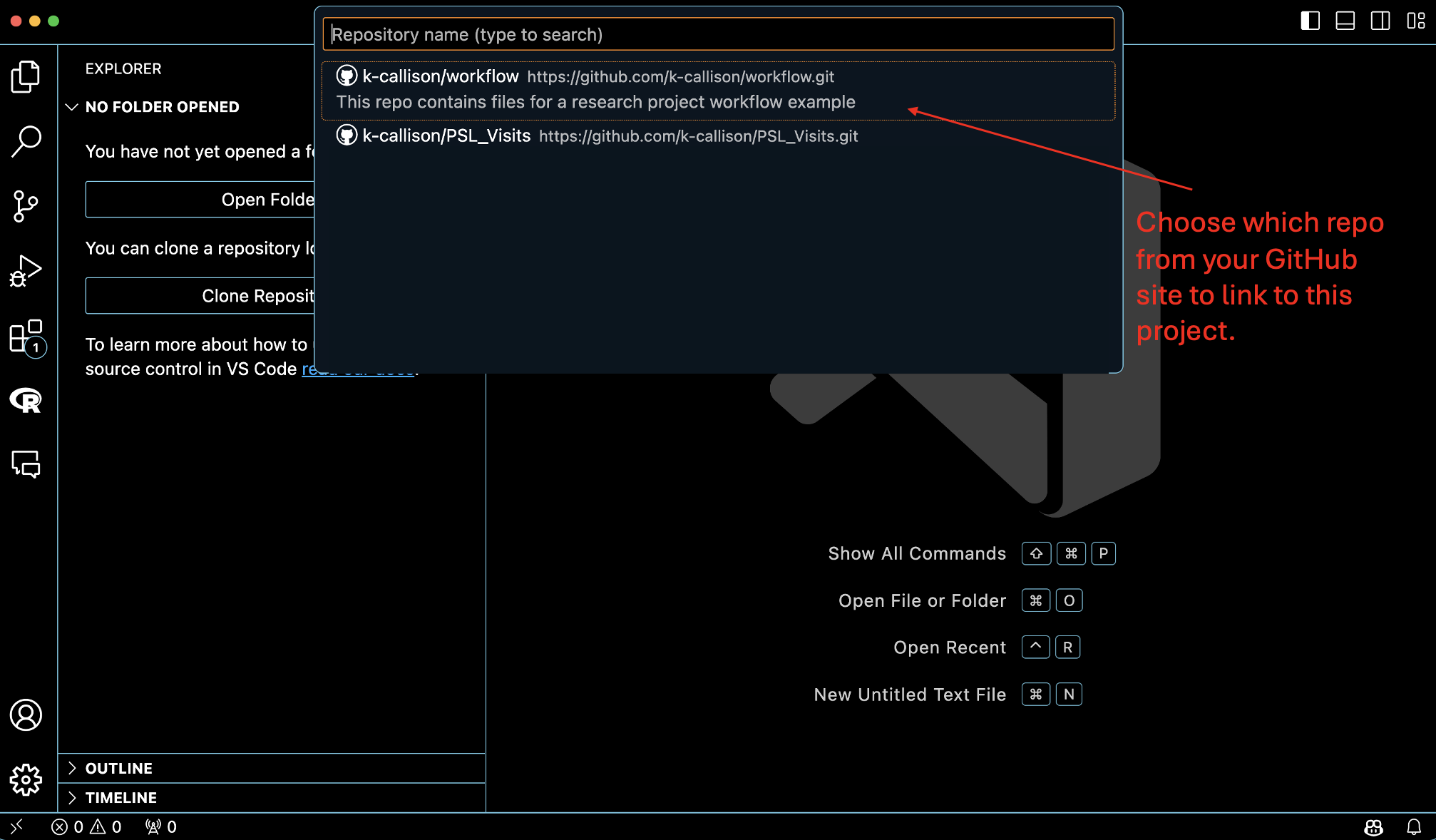Image resolution: width=1436 pixels, height=840 pixels.
Task: Open the read our docs link
Action: point(358,369)
